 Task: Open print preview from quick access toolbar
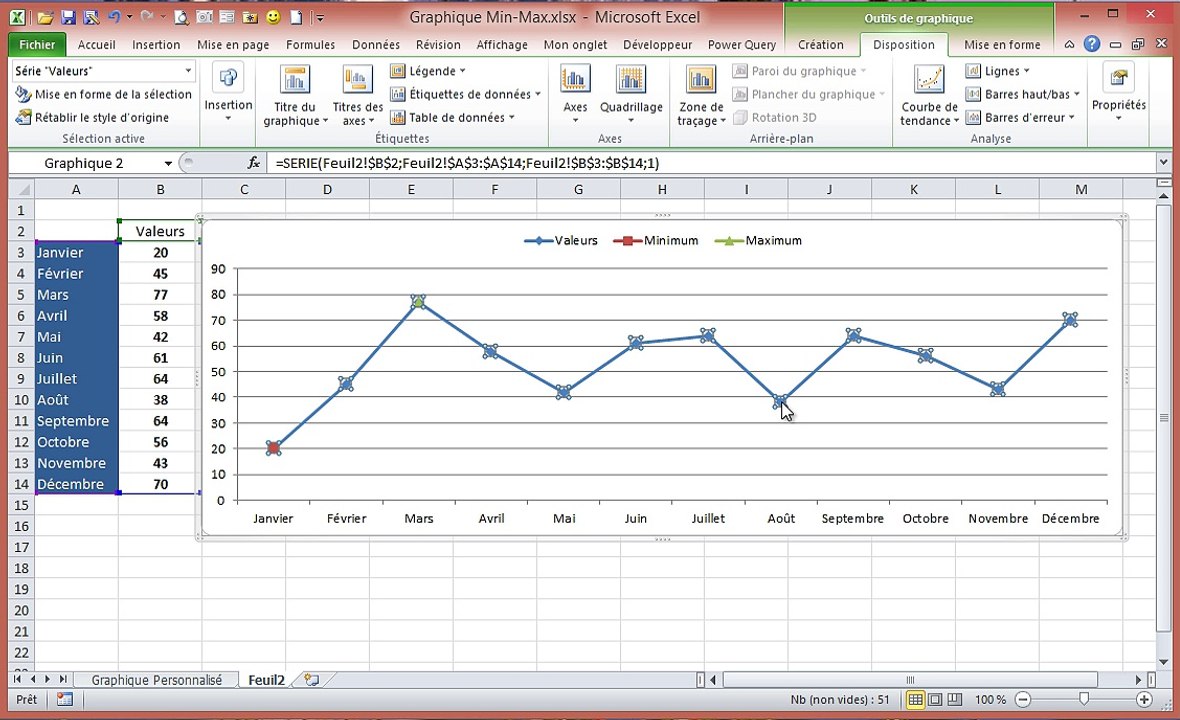point(181,17)
